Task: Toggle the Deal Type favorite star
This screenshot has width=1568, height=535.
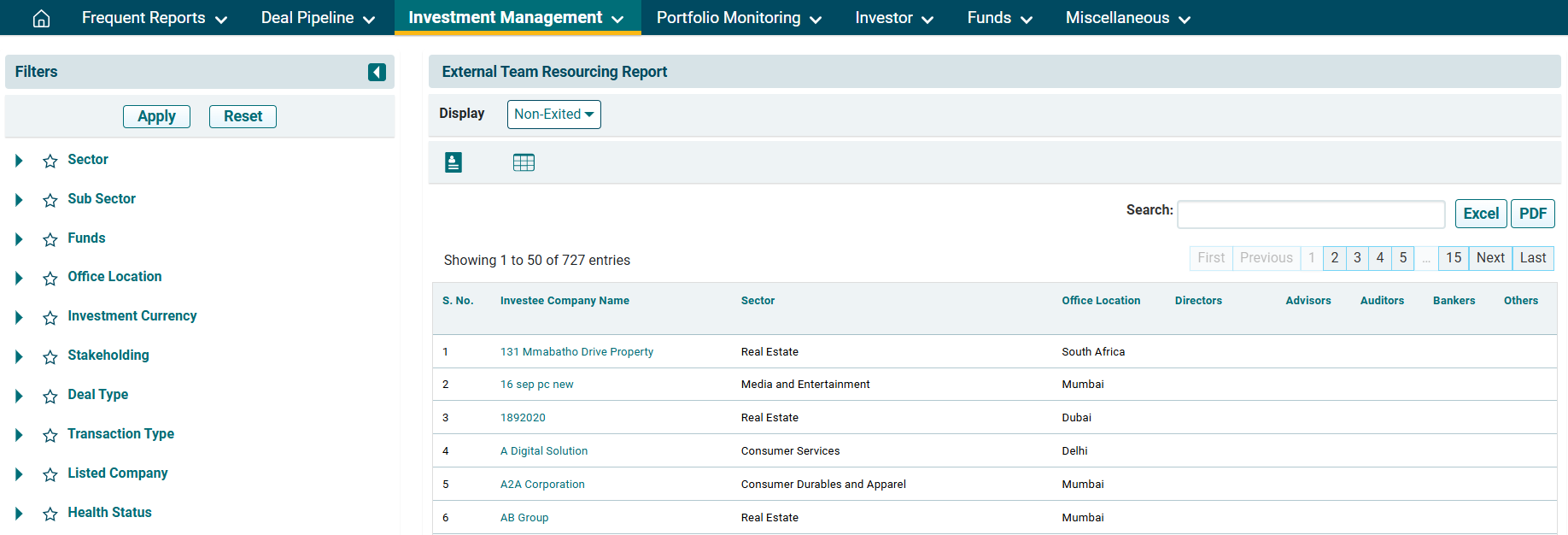Action: click(50, 396)
